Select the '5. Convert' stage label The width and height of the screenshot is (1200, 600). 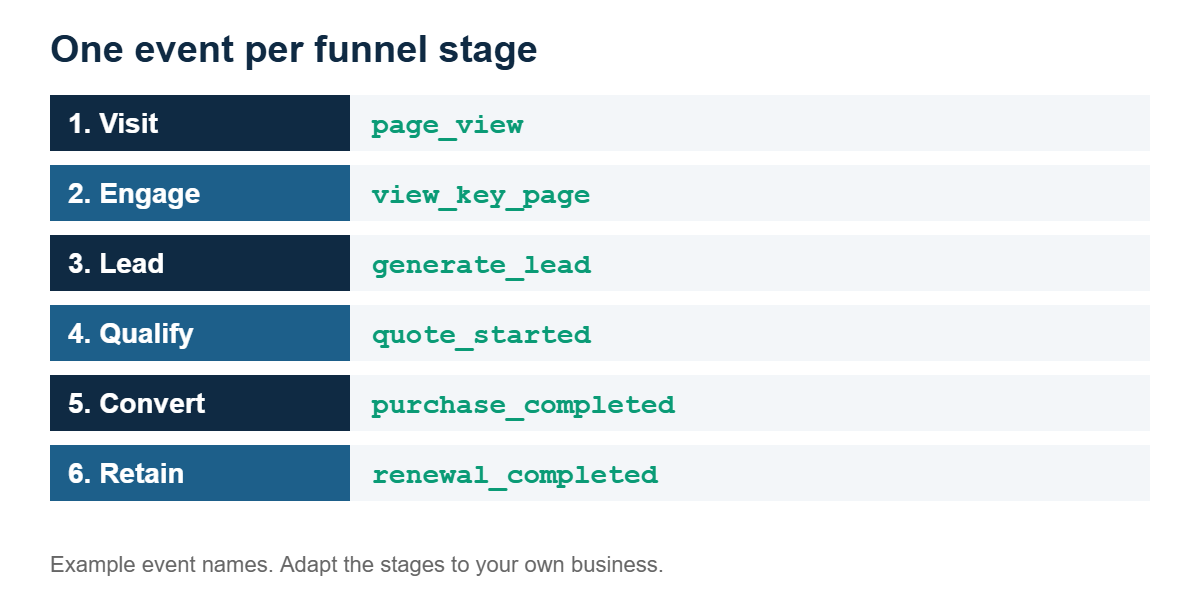[x=200, y=403]
